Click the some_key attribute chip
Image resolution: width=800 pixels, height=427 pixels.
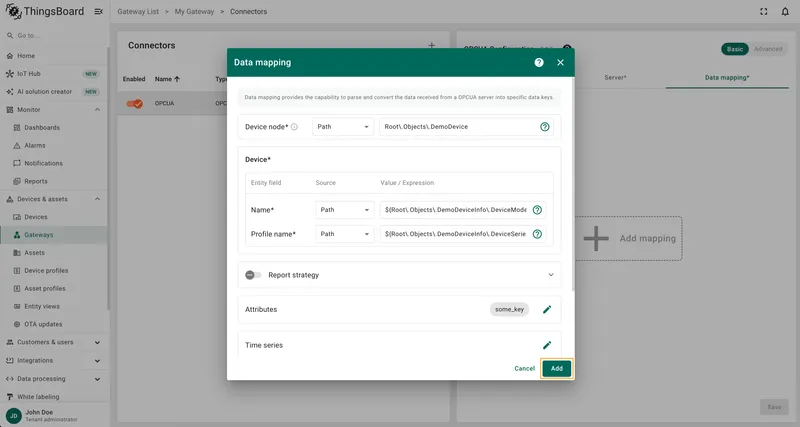[x=509, y=309]
